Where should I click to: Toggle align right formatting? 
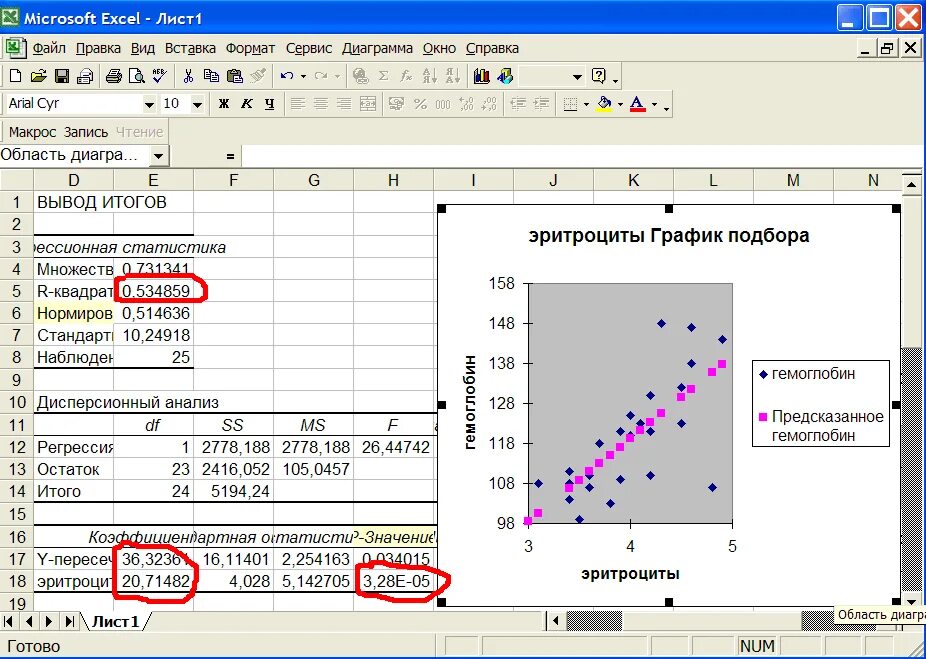coord(344,105)
